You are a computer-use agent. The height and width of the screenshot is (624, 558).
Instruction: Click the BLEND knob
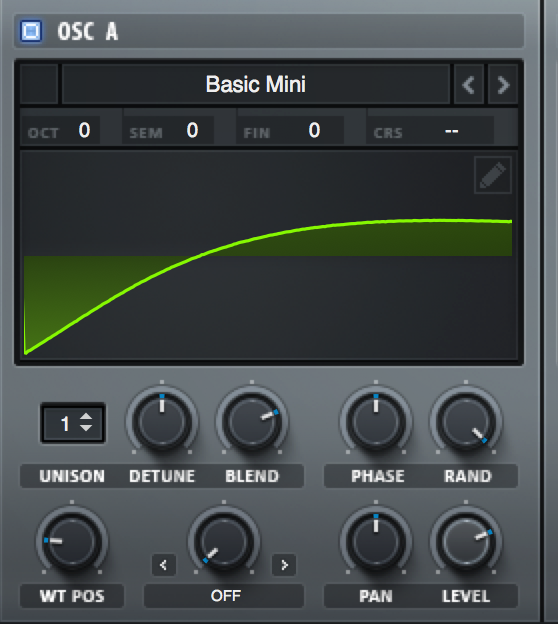coord(252,421)
